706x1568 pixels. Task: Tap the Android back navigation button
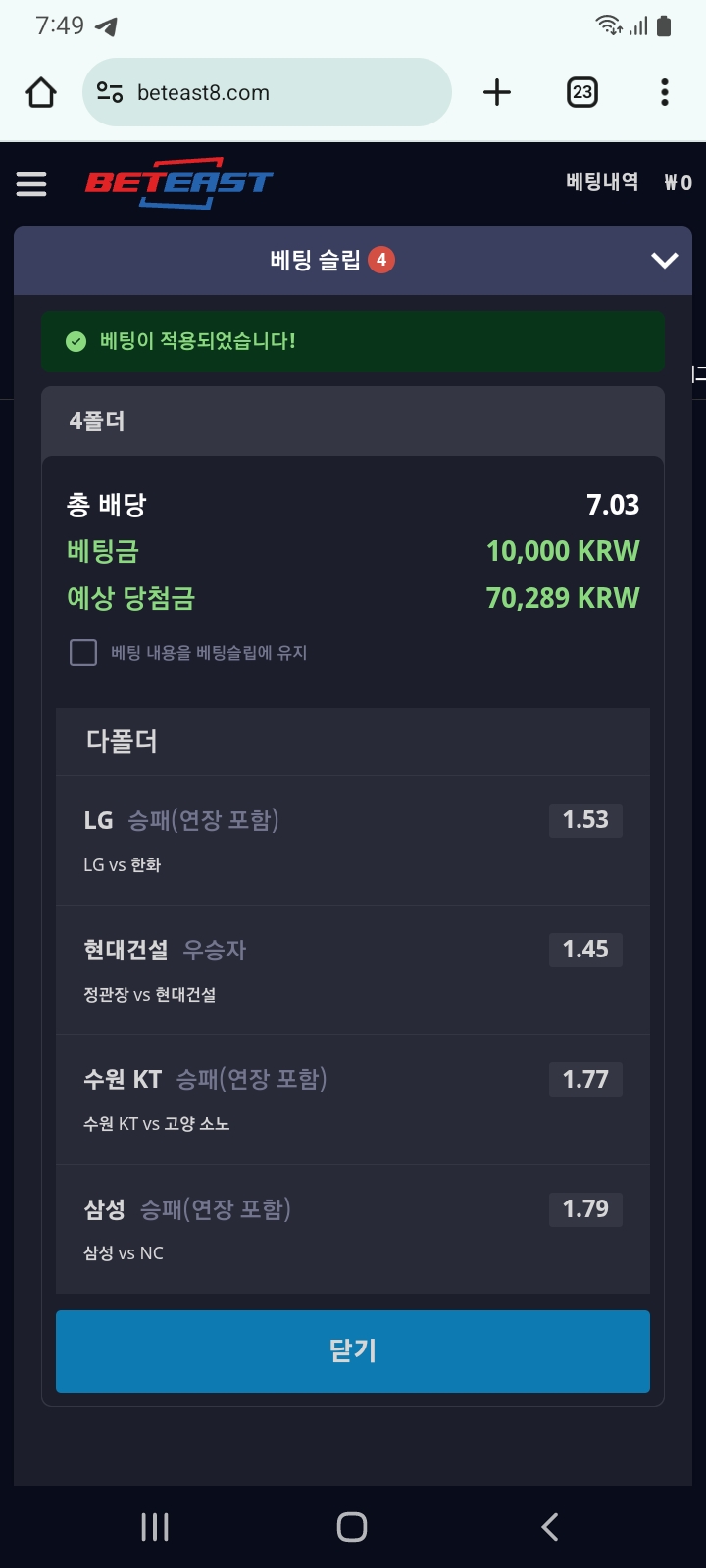pyautogui.click(x=550, y=1526)
